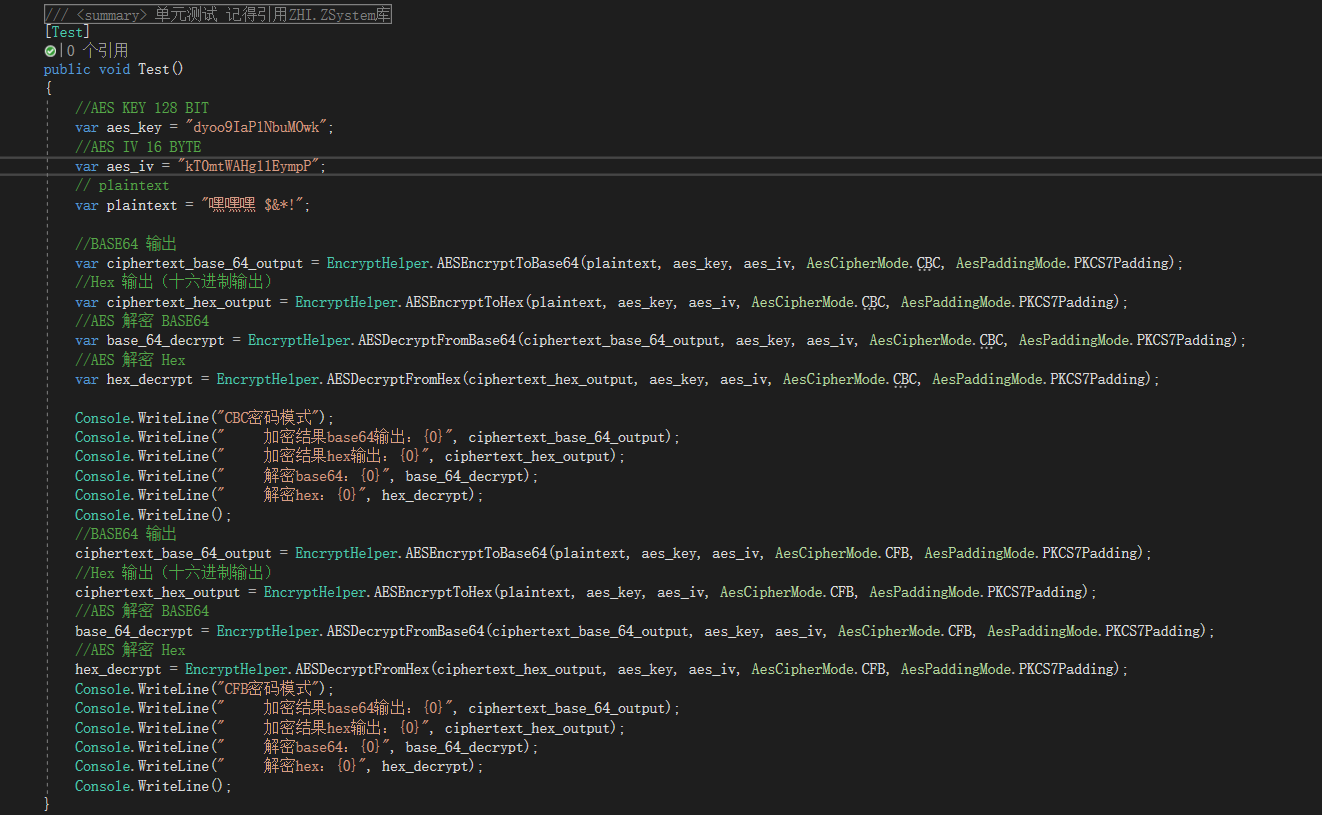Click the "嘿嘿嘿 $&*!" plaintext string
The image size is (1322, 815).
pos(255,205)
